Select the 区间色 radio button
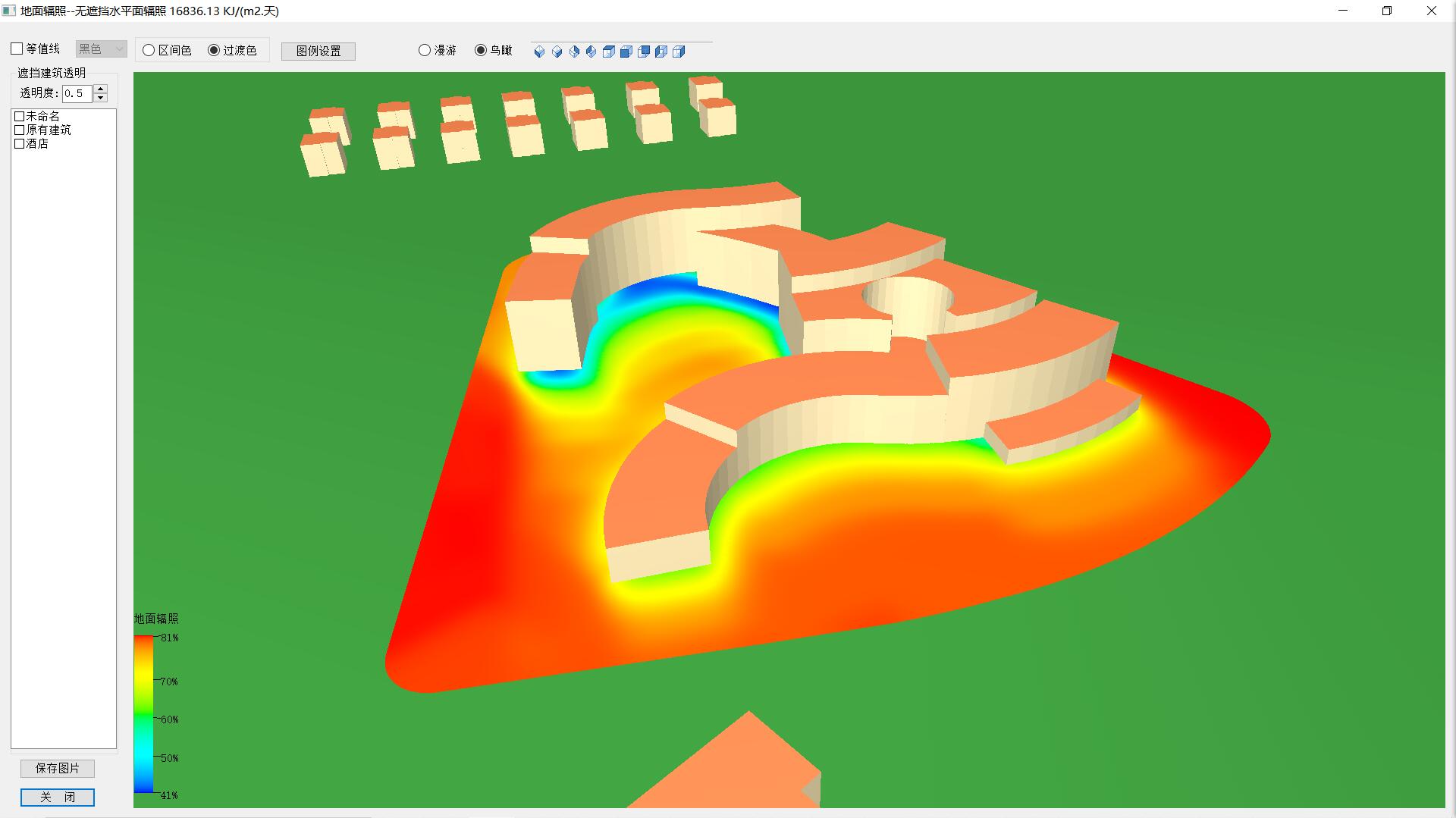Screen dimensions: 1456x818 pos(149,51)
